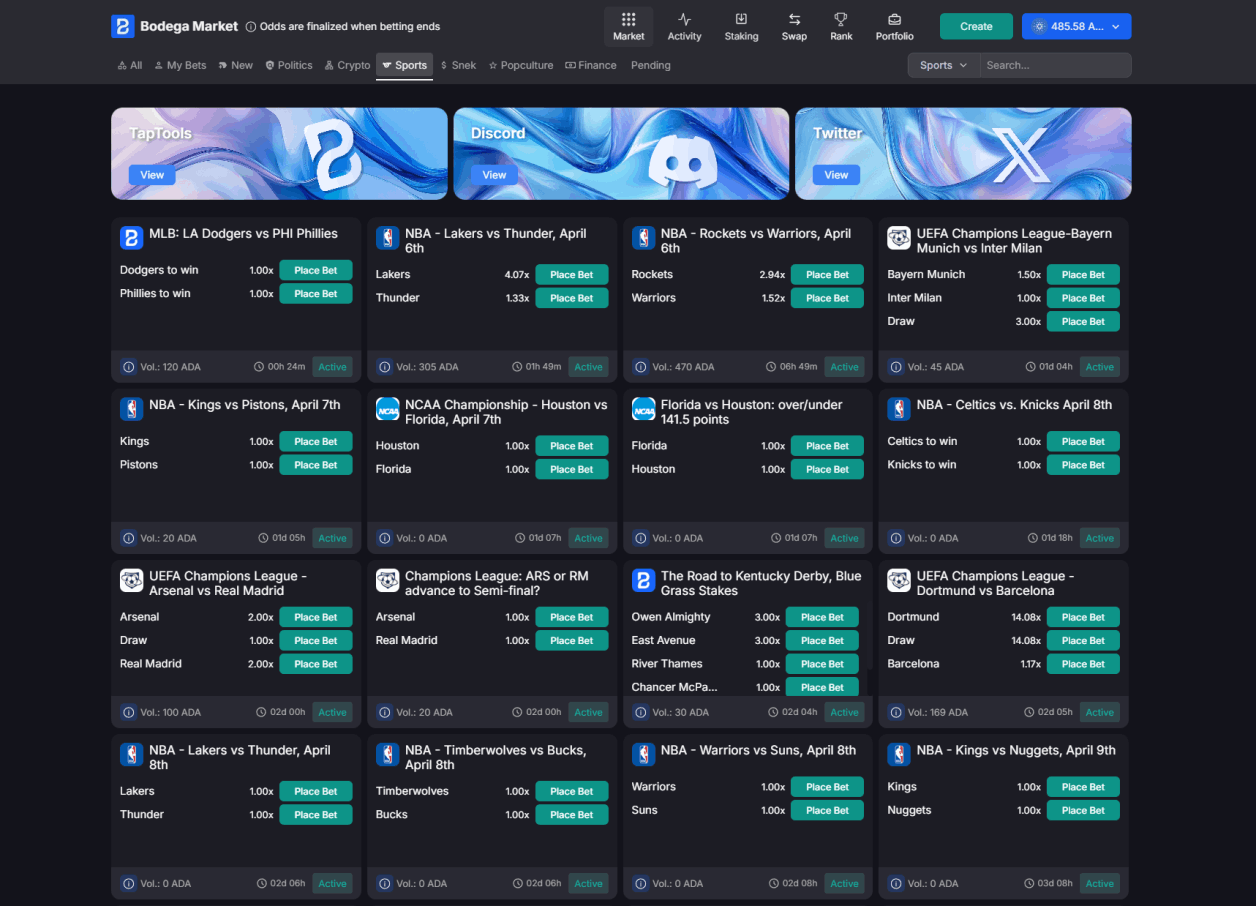Switch to the Finance tab

(590, 65)
